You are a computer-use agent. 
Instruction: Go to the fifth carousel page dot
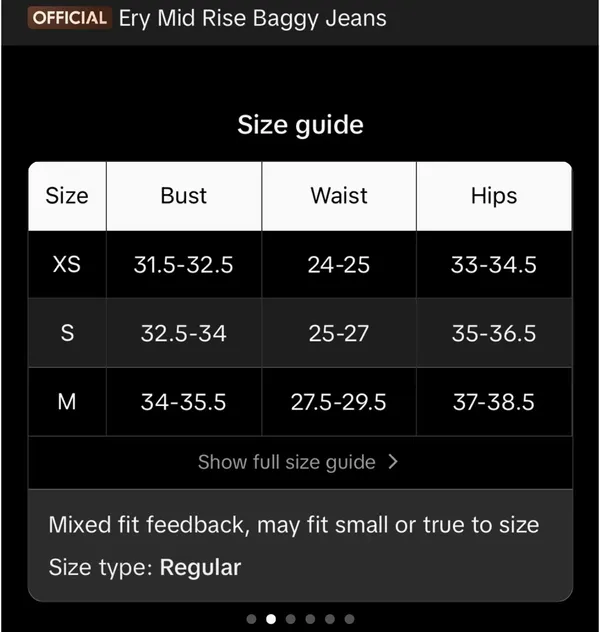pyautogui.click(x=330, y=619)
